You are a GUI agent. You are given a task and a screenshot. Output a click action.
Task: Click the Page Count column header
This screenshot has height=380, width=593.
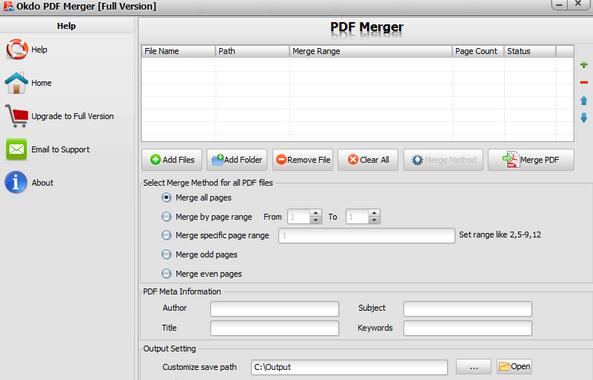(x=478, y=51)
